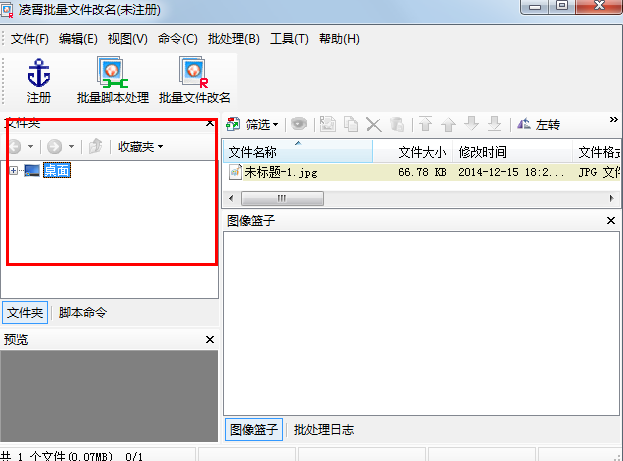
Task: Close the 图像篮子 panel
Action: click(611, 220)
